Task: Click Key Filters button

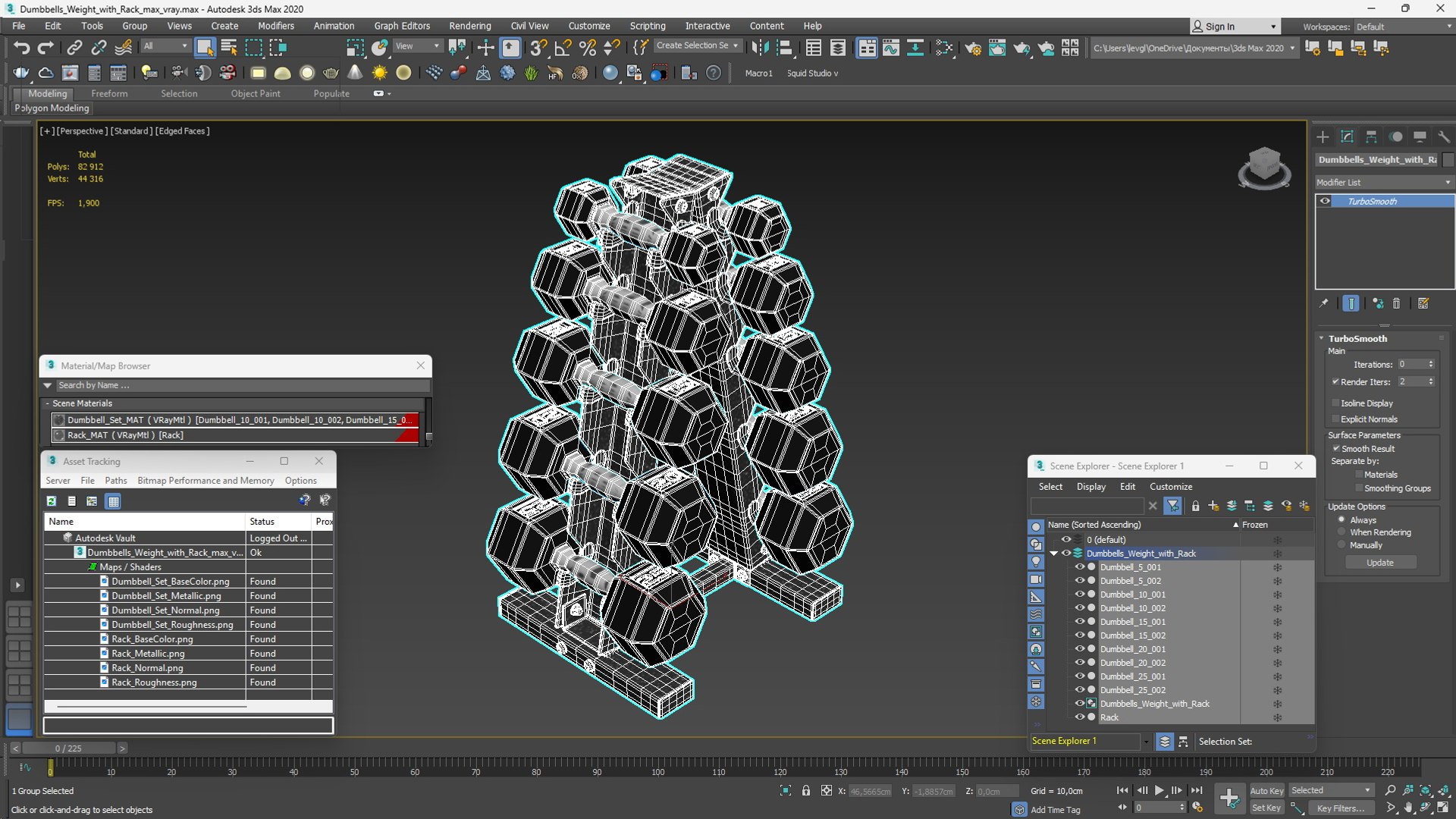Action: (x=1341, y=808)
